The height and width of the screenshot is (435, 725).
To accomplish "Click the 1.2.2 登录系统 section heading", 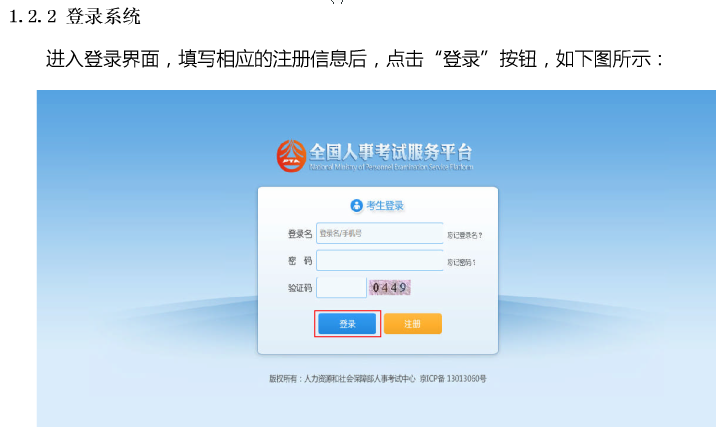I will tap(74, 17).
